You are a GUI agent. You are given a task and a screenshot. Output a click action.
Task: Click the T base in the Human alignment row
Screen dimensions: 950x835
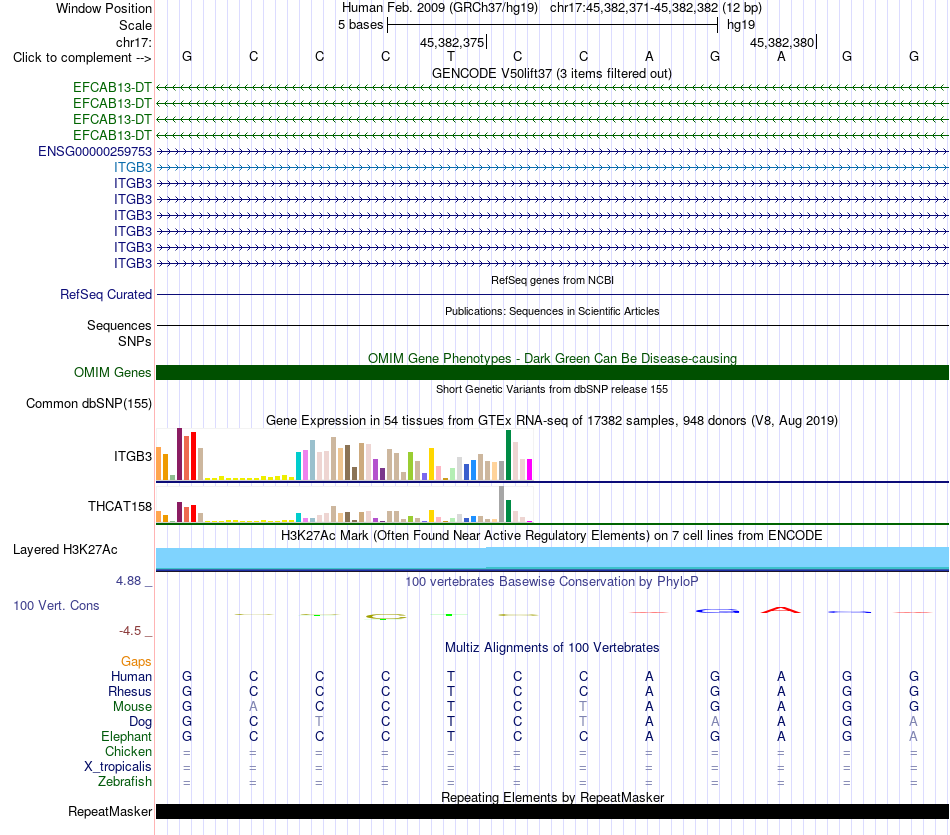[x=451, y=676]
